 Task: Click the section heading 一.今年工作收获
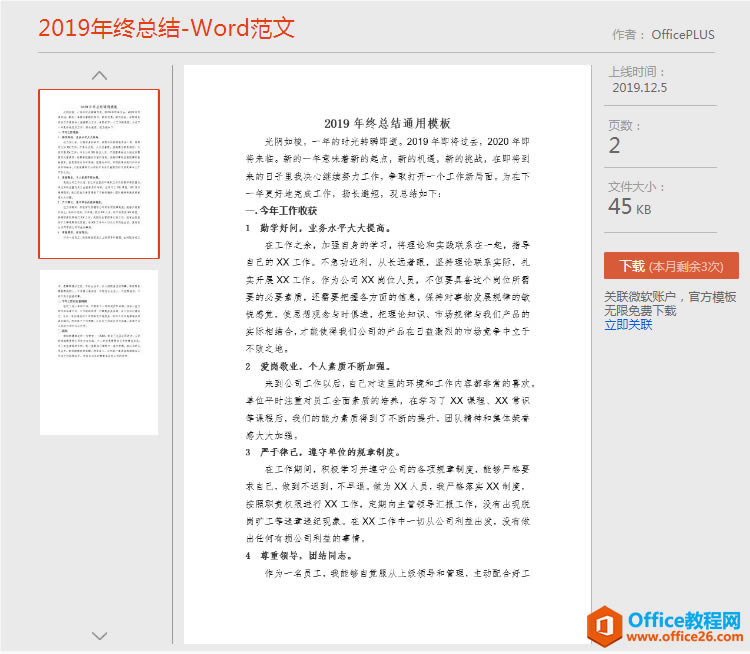pyautogui.click(x=281, y=211)
